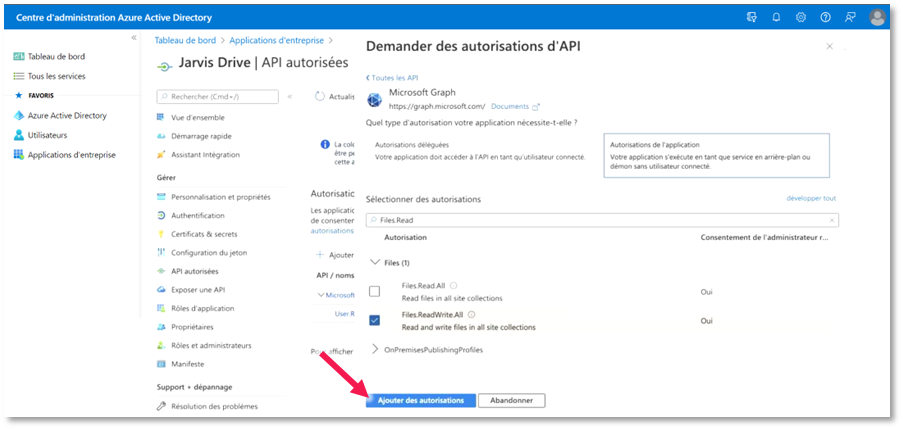The width and height of the screenshot is (903, 430).
Task: Open the help question mark icon
Action: click(x=825, y=17)
